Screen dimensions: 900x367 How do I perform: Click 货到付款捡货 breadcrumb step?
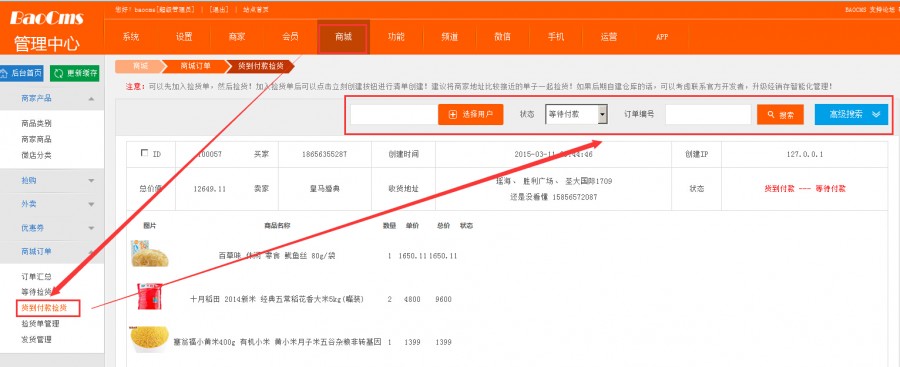pyautogui.click(x=261, y=66)
